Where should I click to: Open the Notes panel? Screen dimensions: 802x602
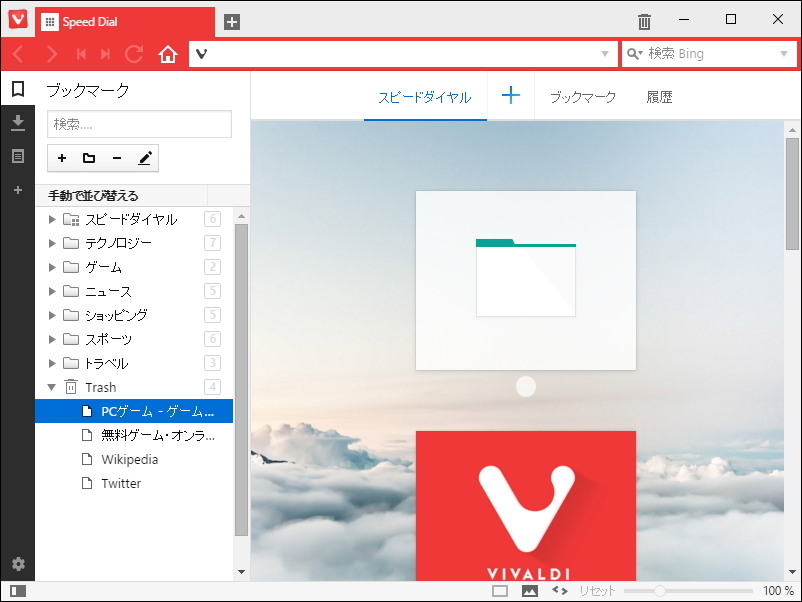(18, 156)
